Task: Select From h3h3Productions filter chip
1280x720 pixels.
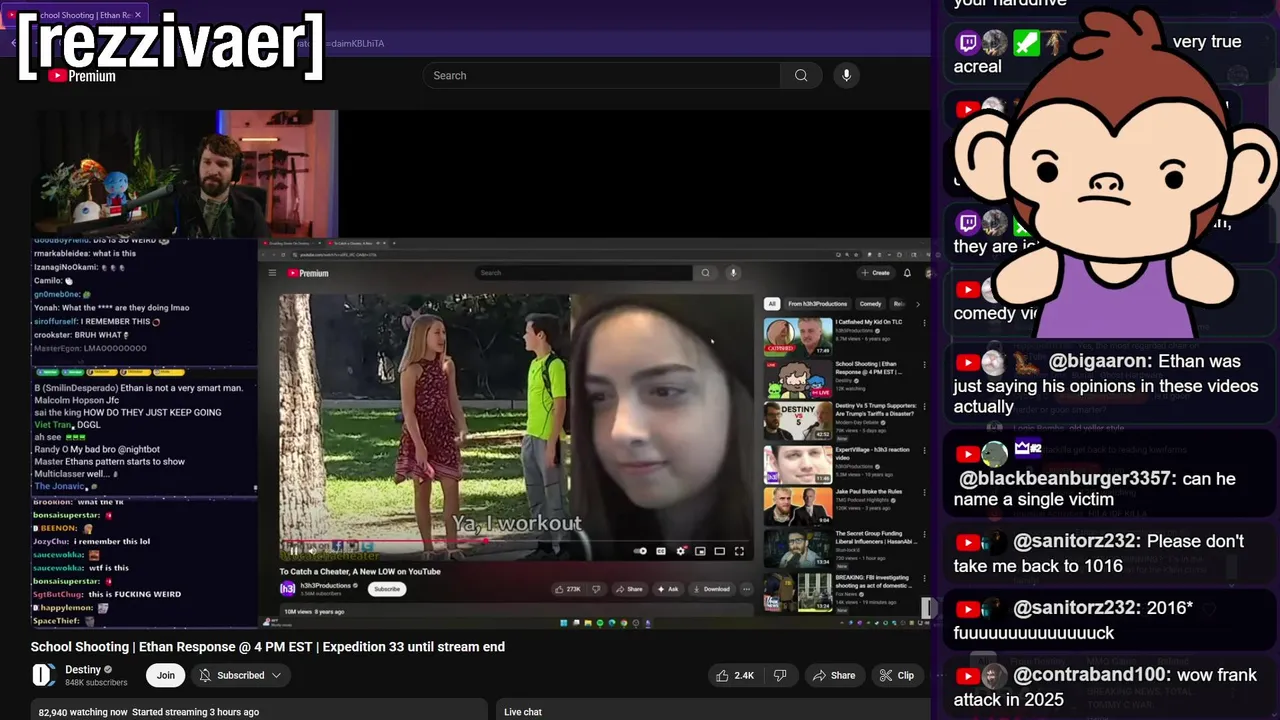Action: pyautogui.click(x=817, y=304)
